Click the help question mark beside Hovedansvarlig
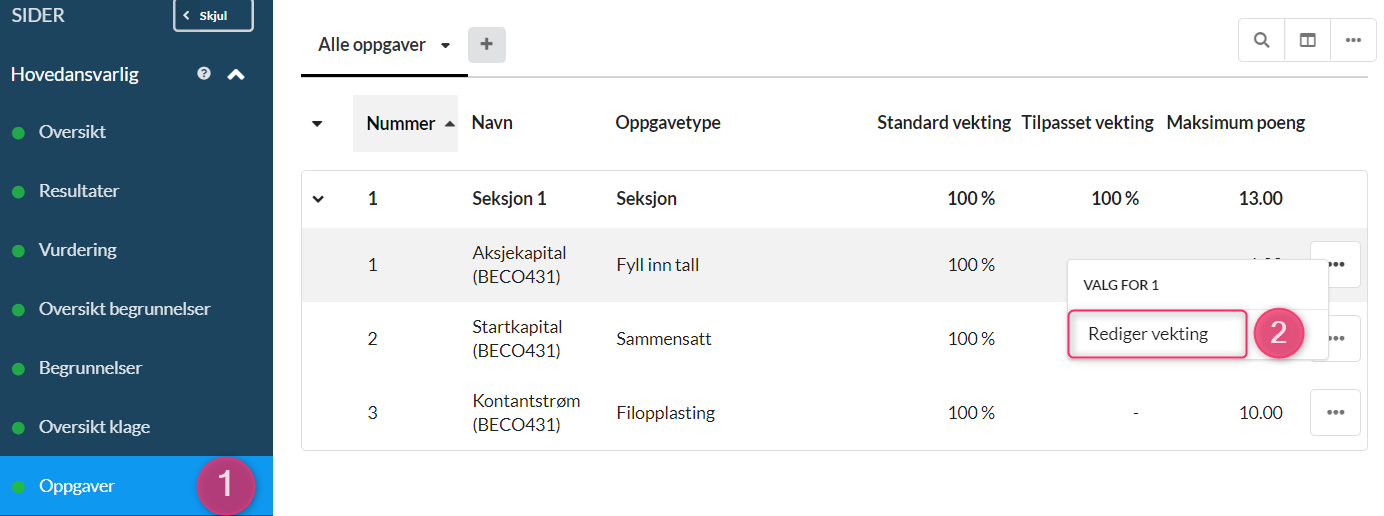The image size is (1384, 516). pos(204,73)
